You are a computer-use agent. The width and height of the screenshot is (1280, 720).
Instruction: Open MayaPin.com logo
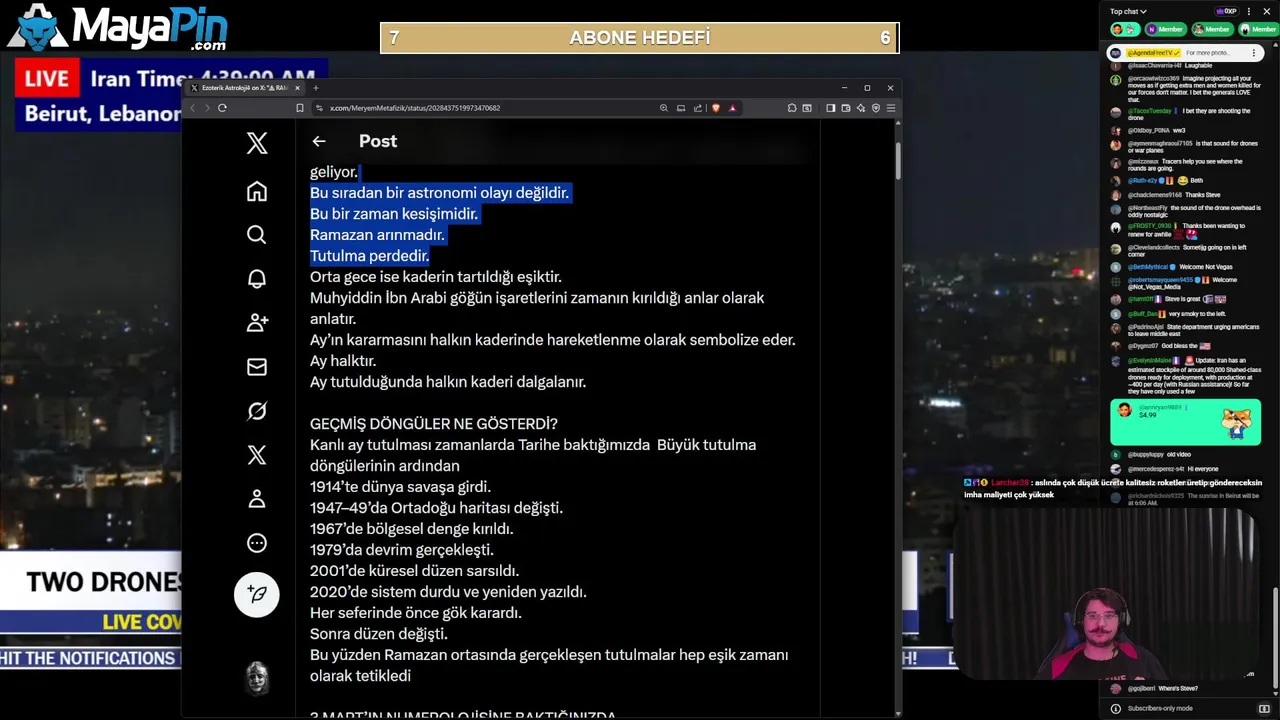tap(118, 27)
